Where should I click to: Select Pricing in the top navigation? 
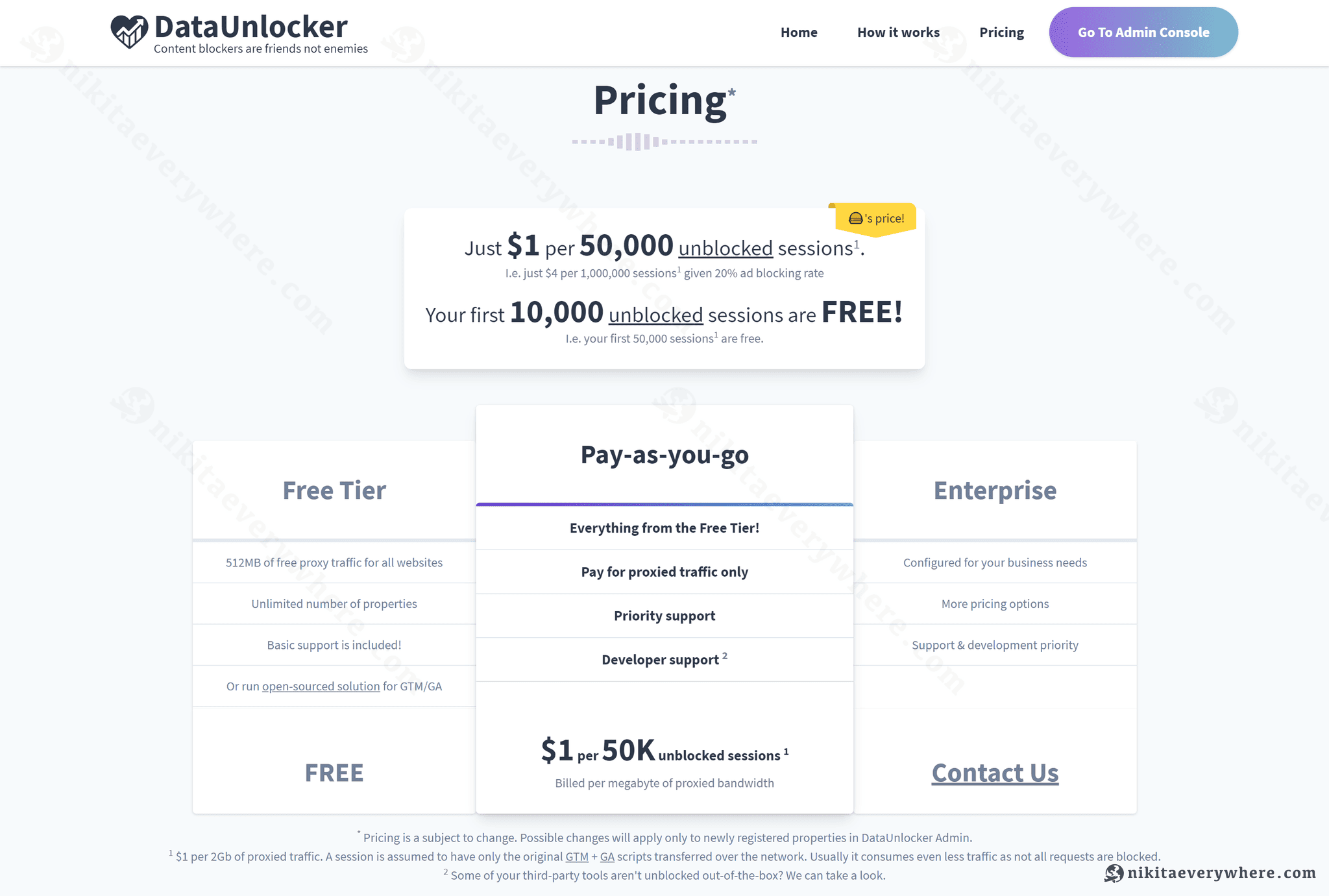[x=1001, y=32]
